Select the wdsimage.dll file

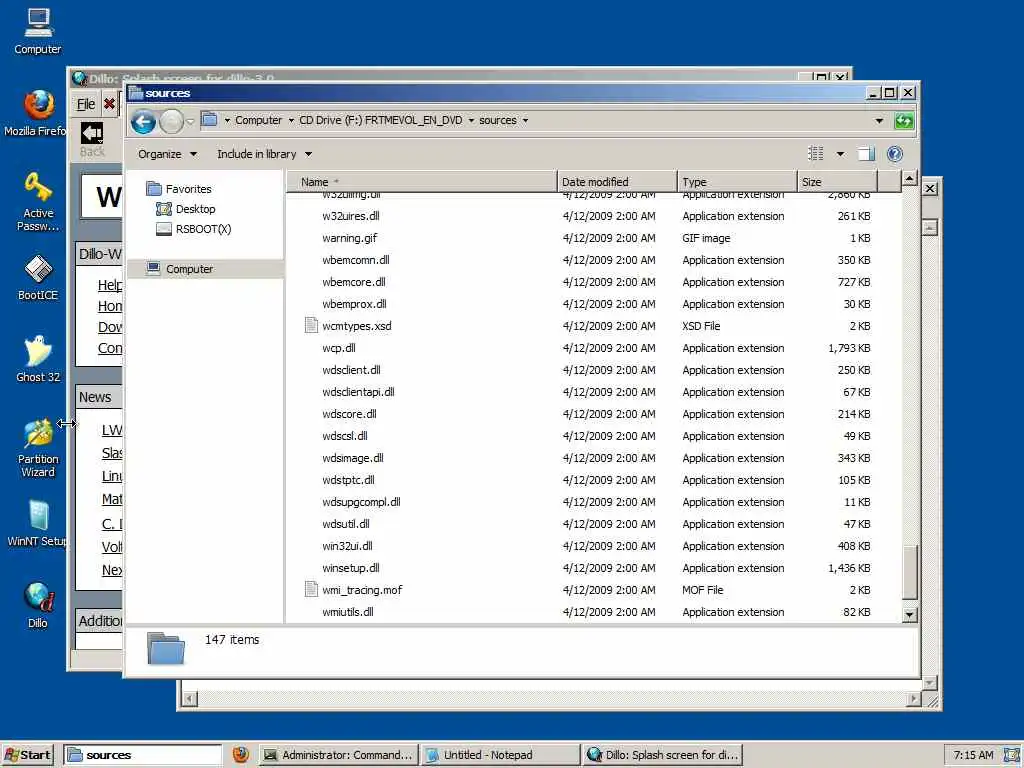pyautogui.click(x=353, y=458)
